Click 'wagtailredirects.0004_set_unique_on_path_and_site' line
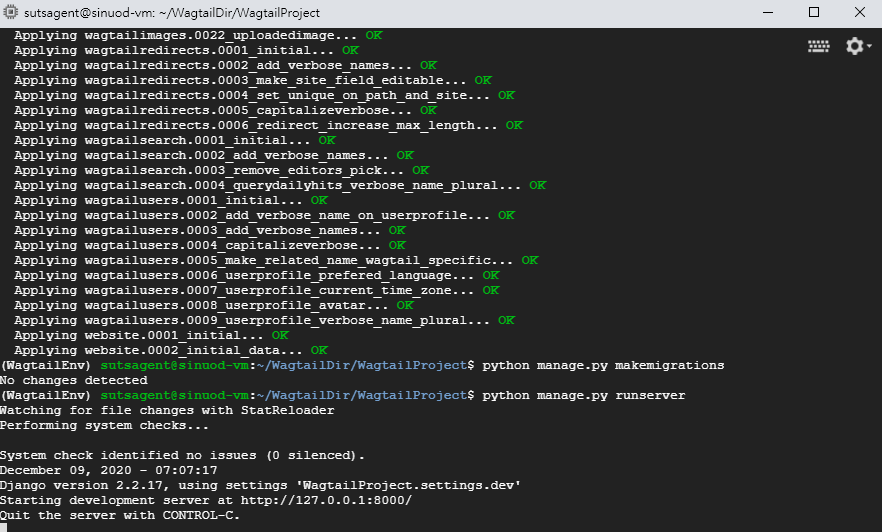The height and width of the screenshot is (532, 882). pyautogui.click(x=264, y=95)
